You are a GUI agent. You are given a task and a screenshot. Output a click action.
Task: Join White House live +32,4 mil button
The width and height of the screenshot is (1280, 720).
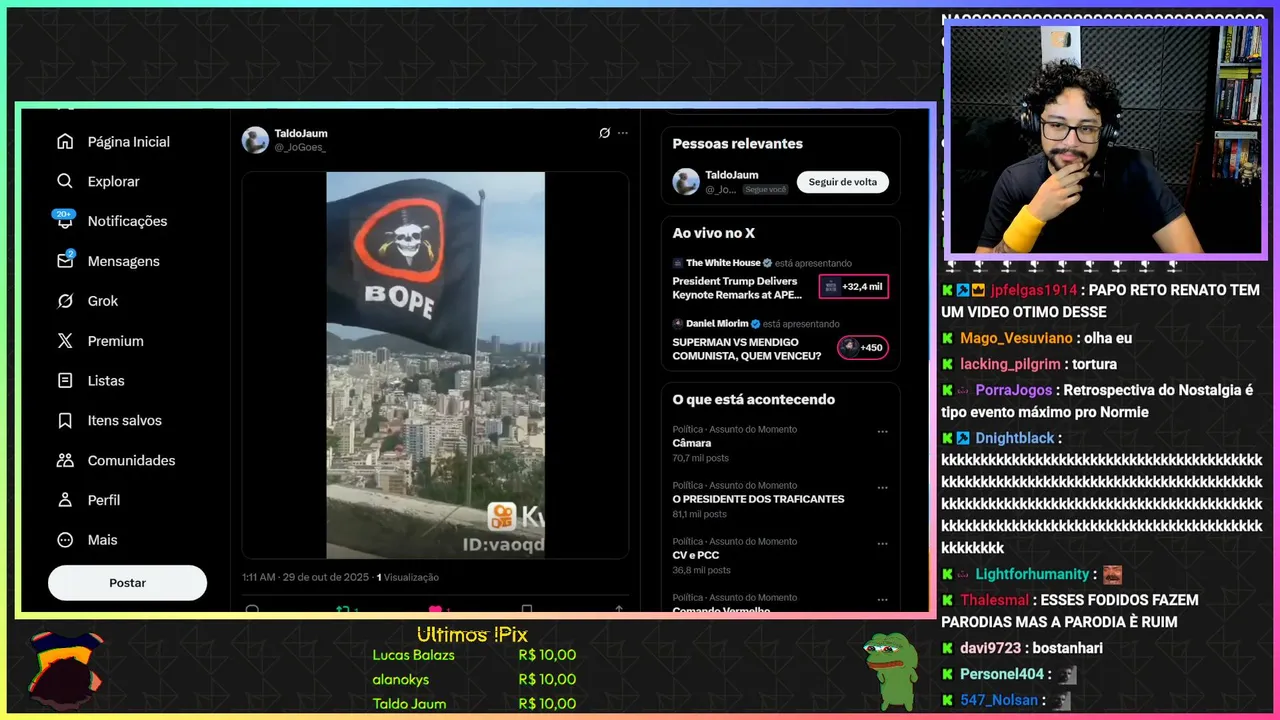[853, 286]
